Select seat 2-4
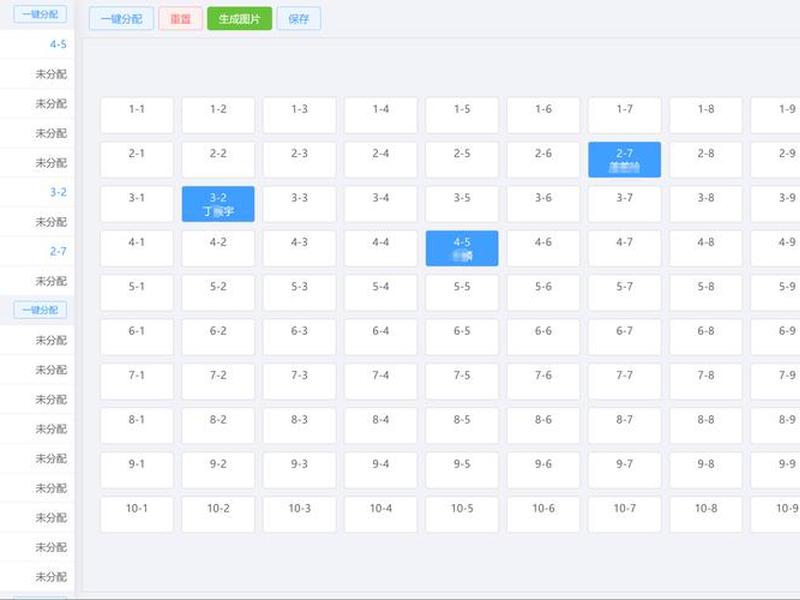 click(381, 160)
